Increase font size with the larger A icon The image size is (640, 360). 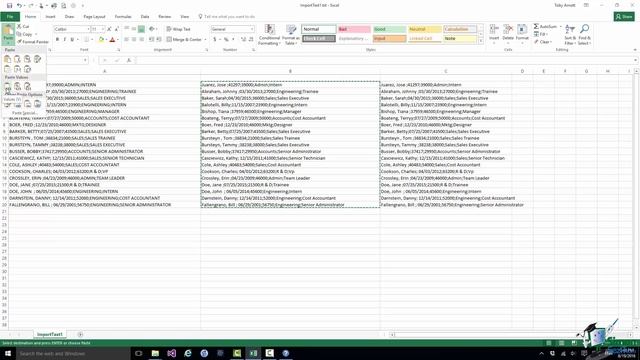coord(109,29)
